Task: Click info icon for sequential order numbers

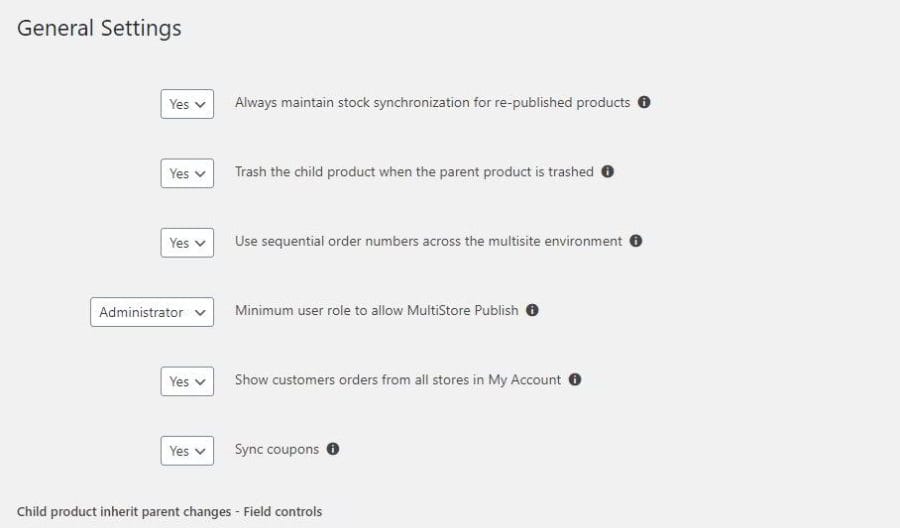Action: (x=635, y=241)
